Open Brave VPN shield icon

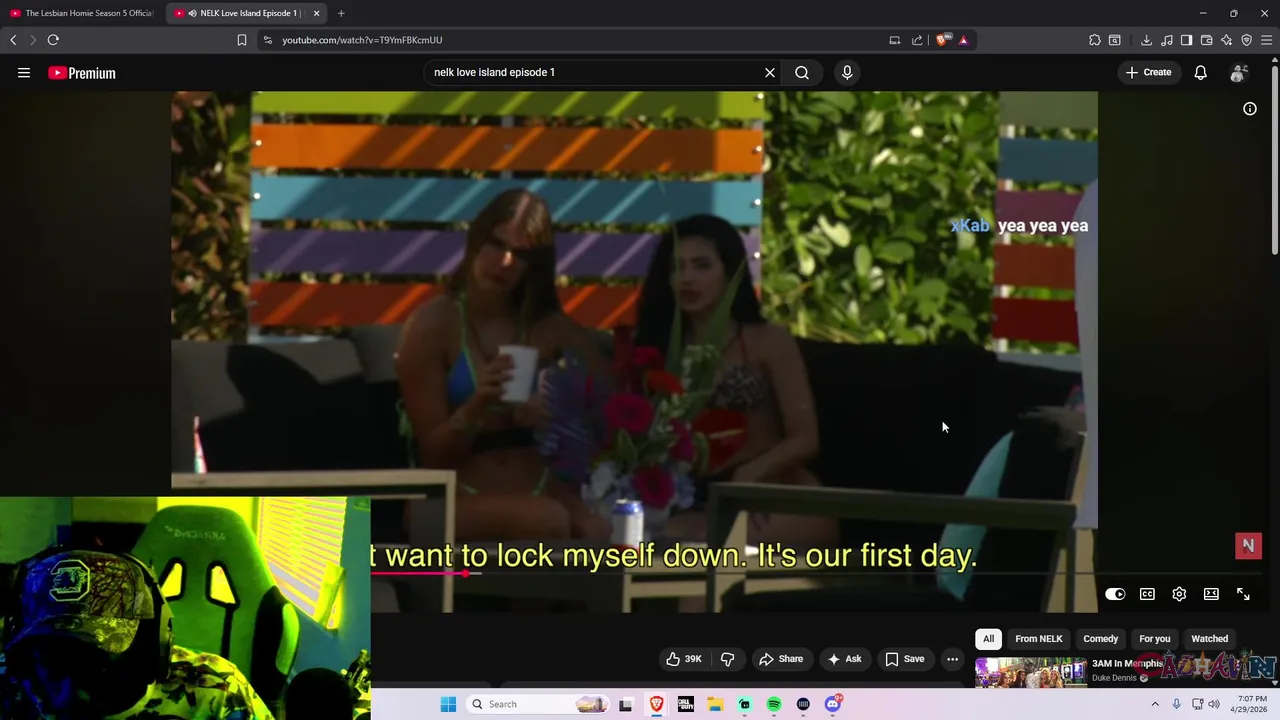pos(1247,40)
